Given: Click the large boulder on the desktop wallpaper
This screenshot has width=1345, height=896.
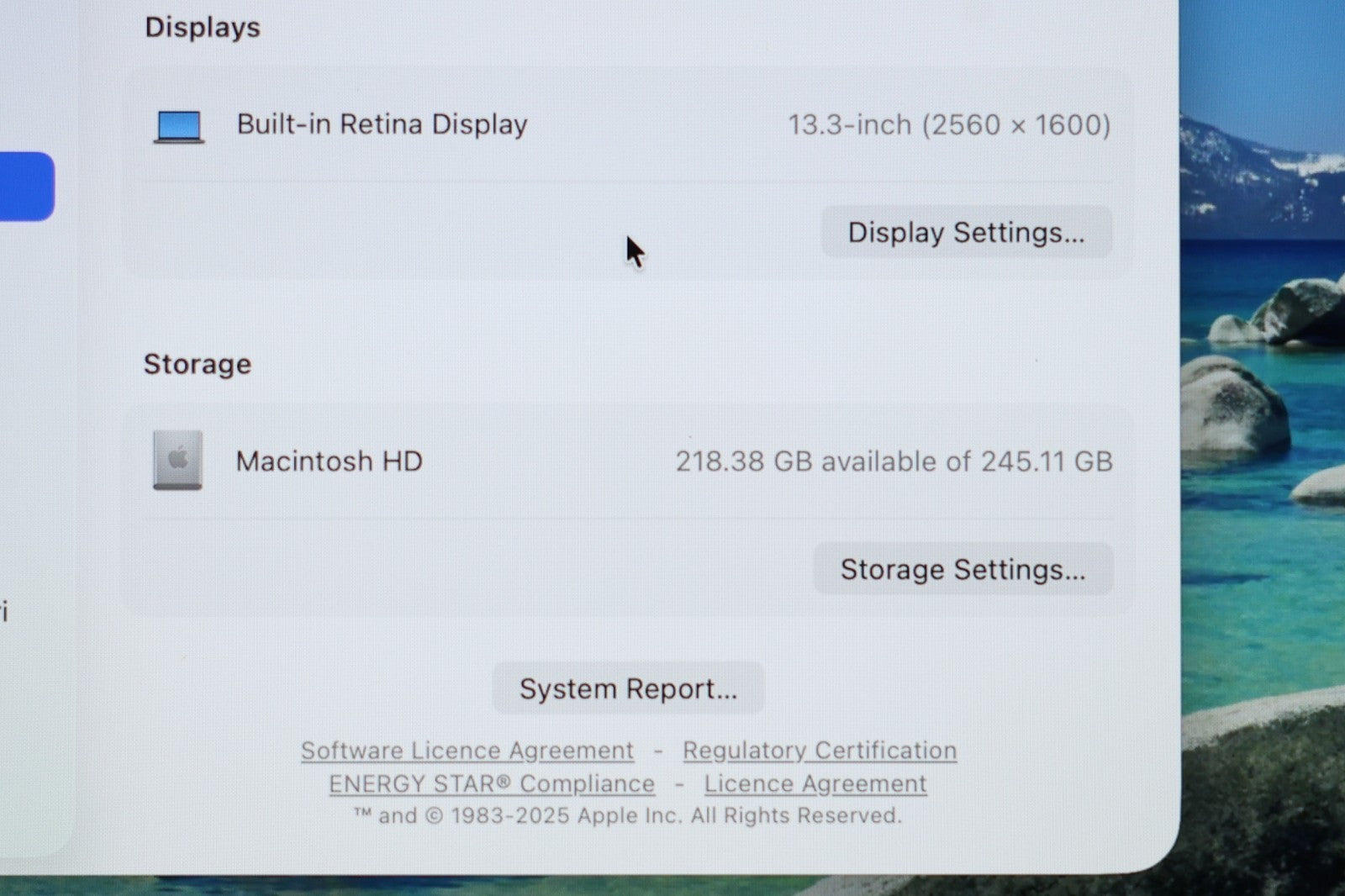Looking at the screenshot, I should pos(1232,408).
